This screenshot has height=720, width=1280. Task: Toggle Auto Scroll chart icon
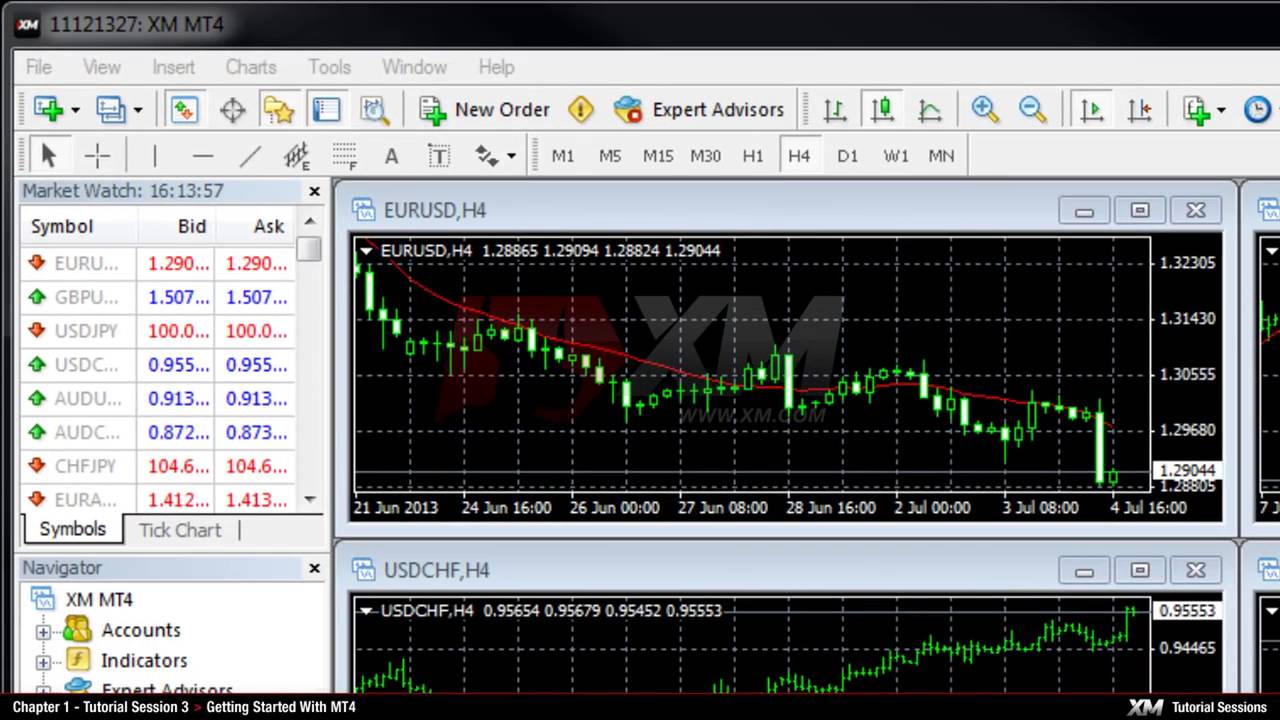pos(1091,109)
